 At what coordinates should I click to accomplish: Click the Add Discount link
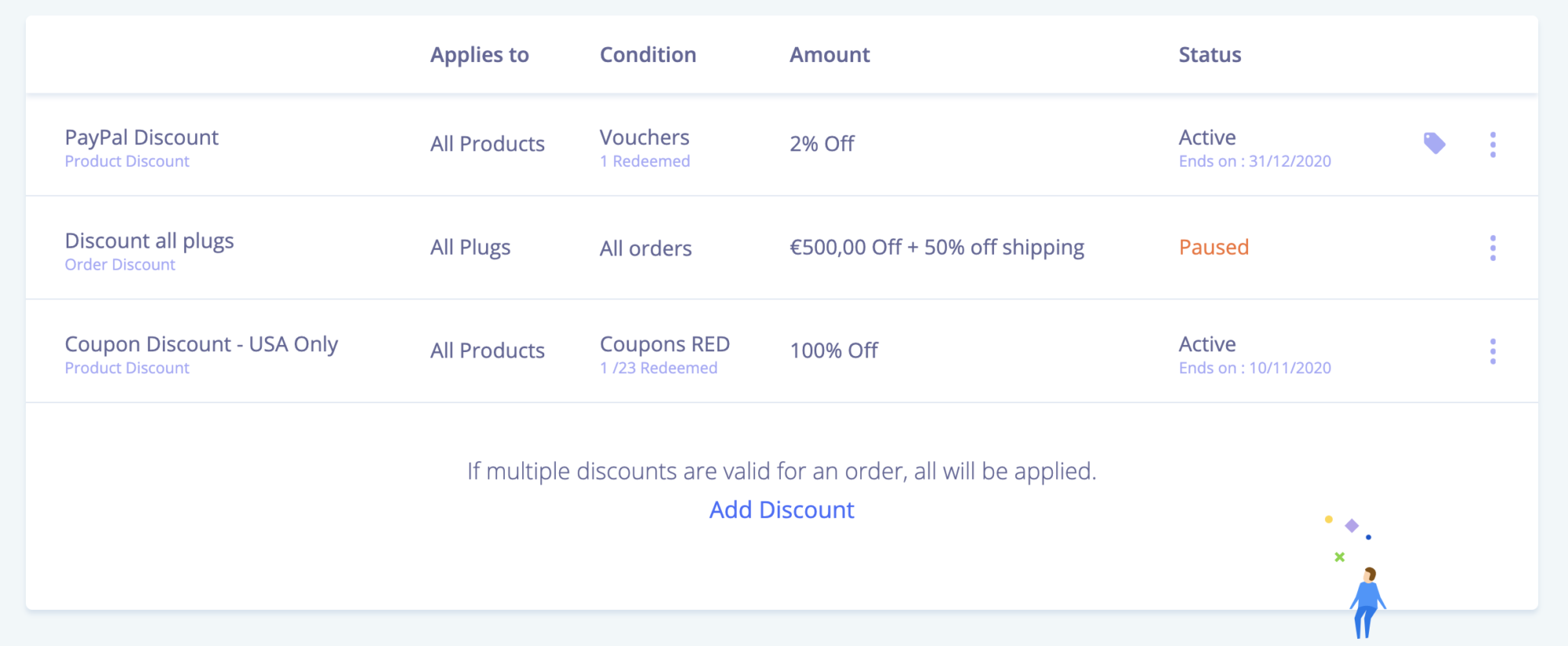click(782, 510)
